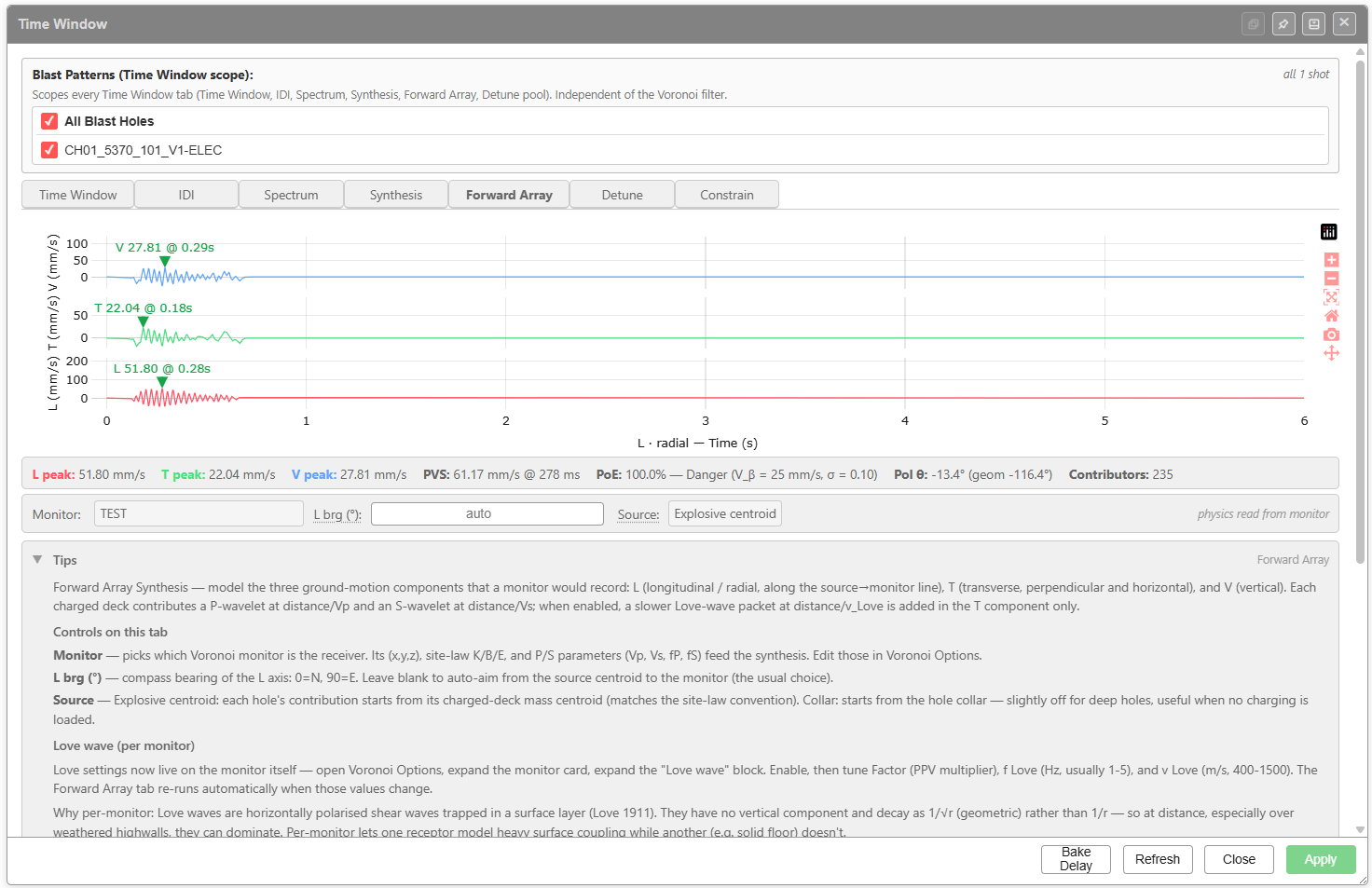The width and height of the screenshot is (1372, 888).
Task: Click the T peak marker at 0.18s
Action: 143,321
